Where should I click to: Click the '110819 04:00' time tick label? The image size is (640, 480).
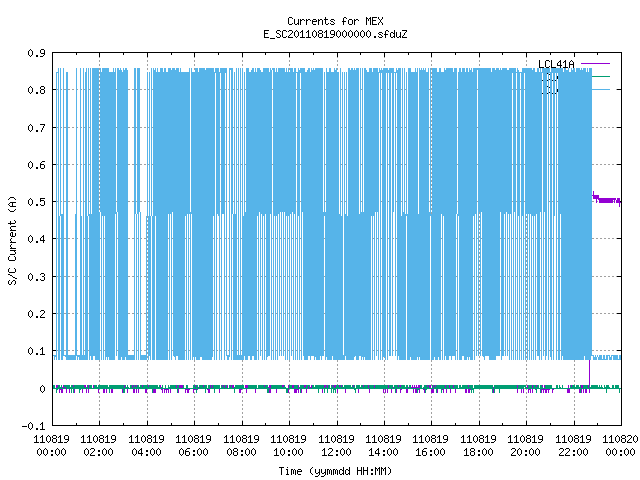coord(147,446)
